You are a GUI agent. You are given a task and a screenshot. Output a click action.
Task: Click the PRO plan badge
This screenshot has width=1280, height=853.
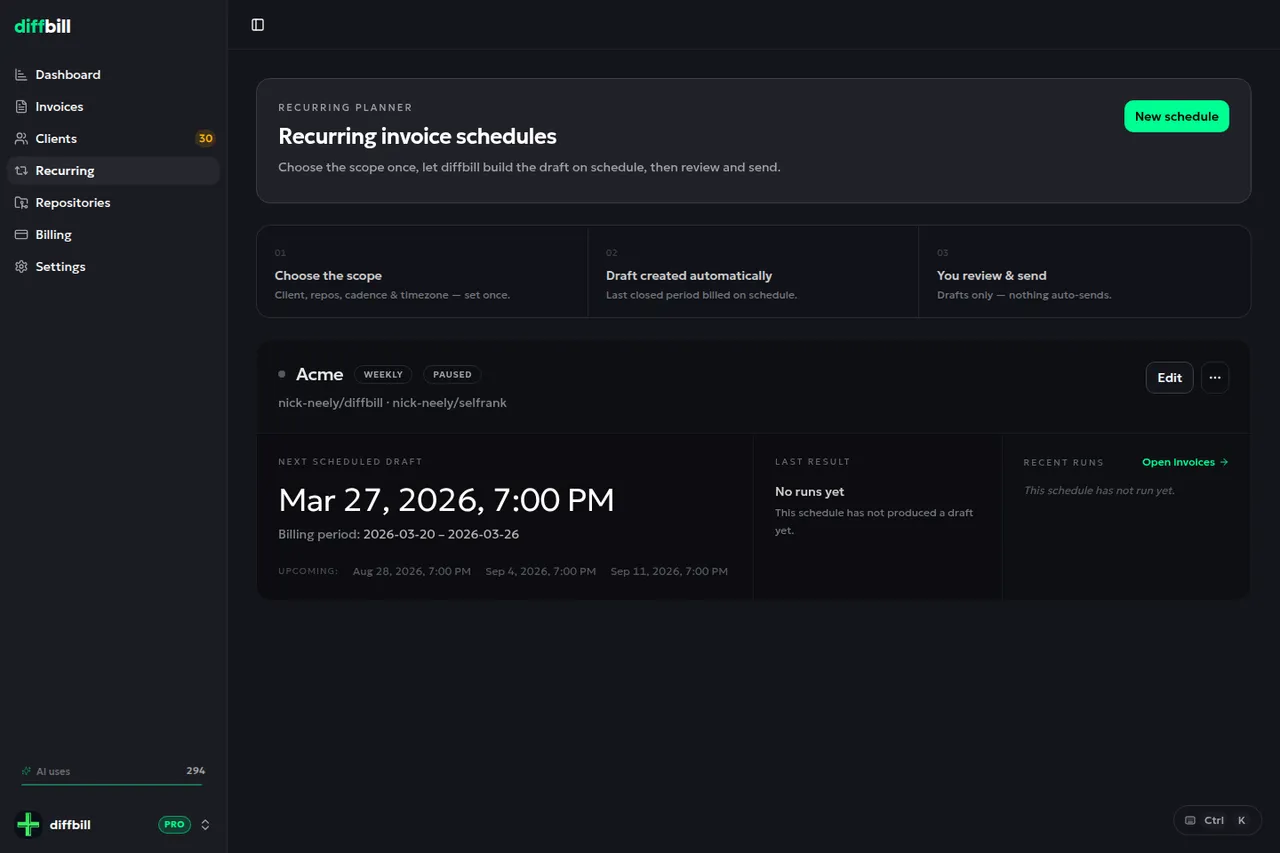[x=174, y=825]
